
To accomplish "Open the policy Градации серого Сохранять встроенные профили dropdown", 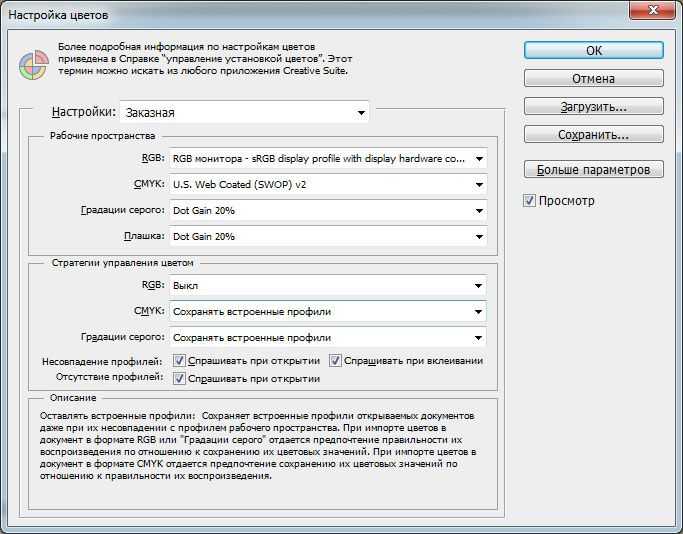I will [x=328, y=338].
